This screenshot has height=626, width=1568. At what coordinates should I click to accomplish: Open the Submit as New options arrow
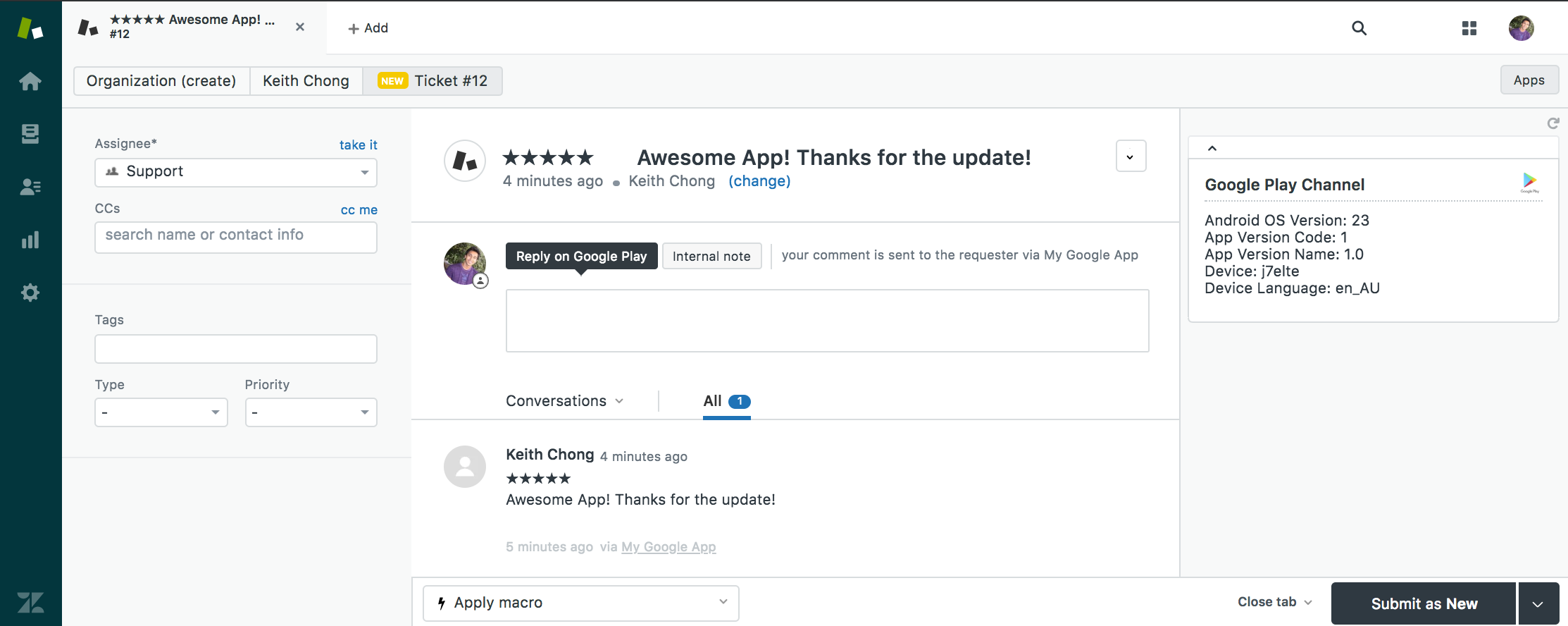pyautogui.click(x=1538, y=603)
